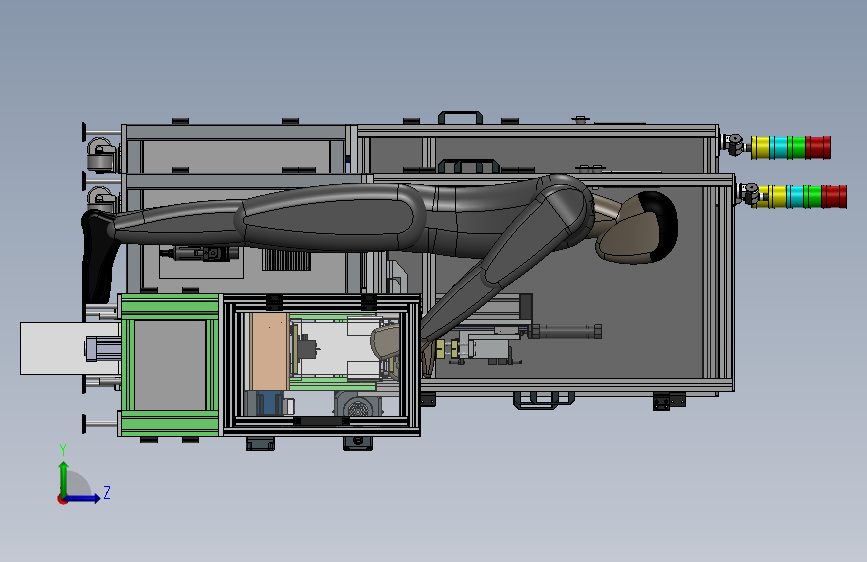The height and width of the screenshot is (562, 867).
Task: Select the vent grille below the mannequin's leg
Action: 286,260
